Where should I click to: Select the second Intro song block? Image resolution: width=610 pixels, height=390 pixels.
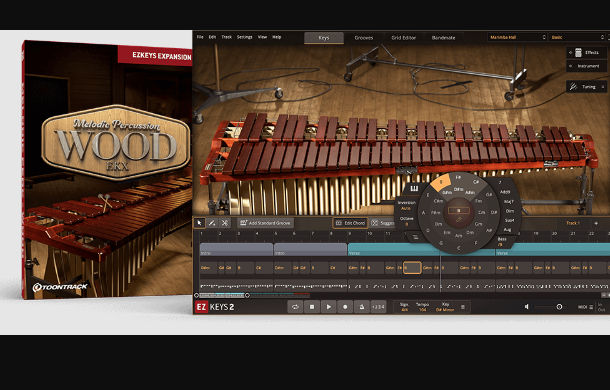click(310, 249)
